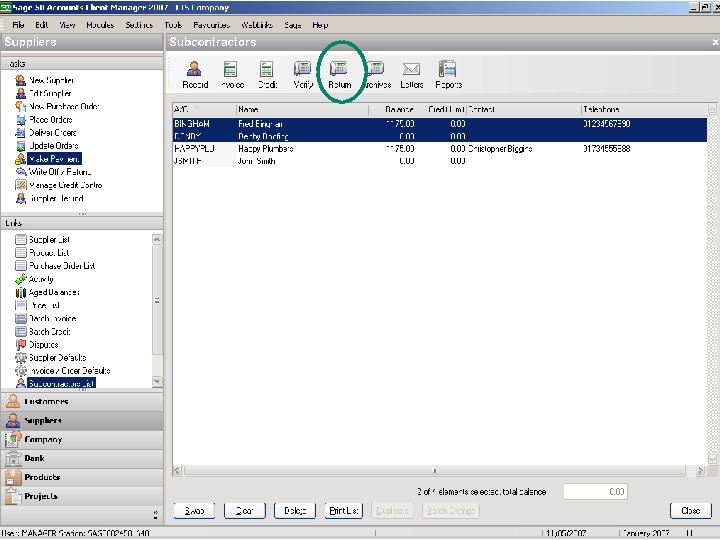
Task: Open Manage Credit Control task
Action: pyautogui.click(x=59, y=185)
